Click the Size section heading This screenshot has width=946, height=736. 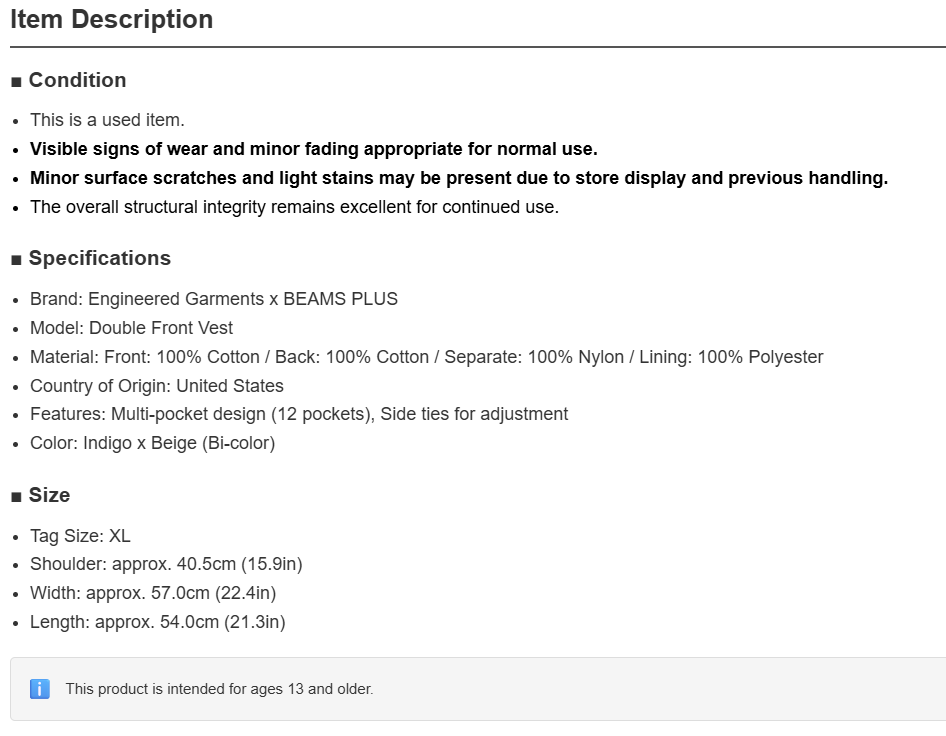(49, 495)
